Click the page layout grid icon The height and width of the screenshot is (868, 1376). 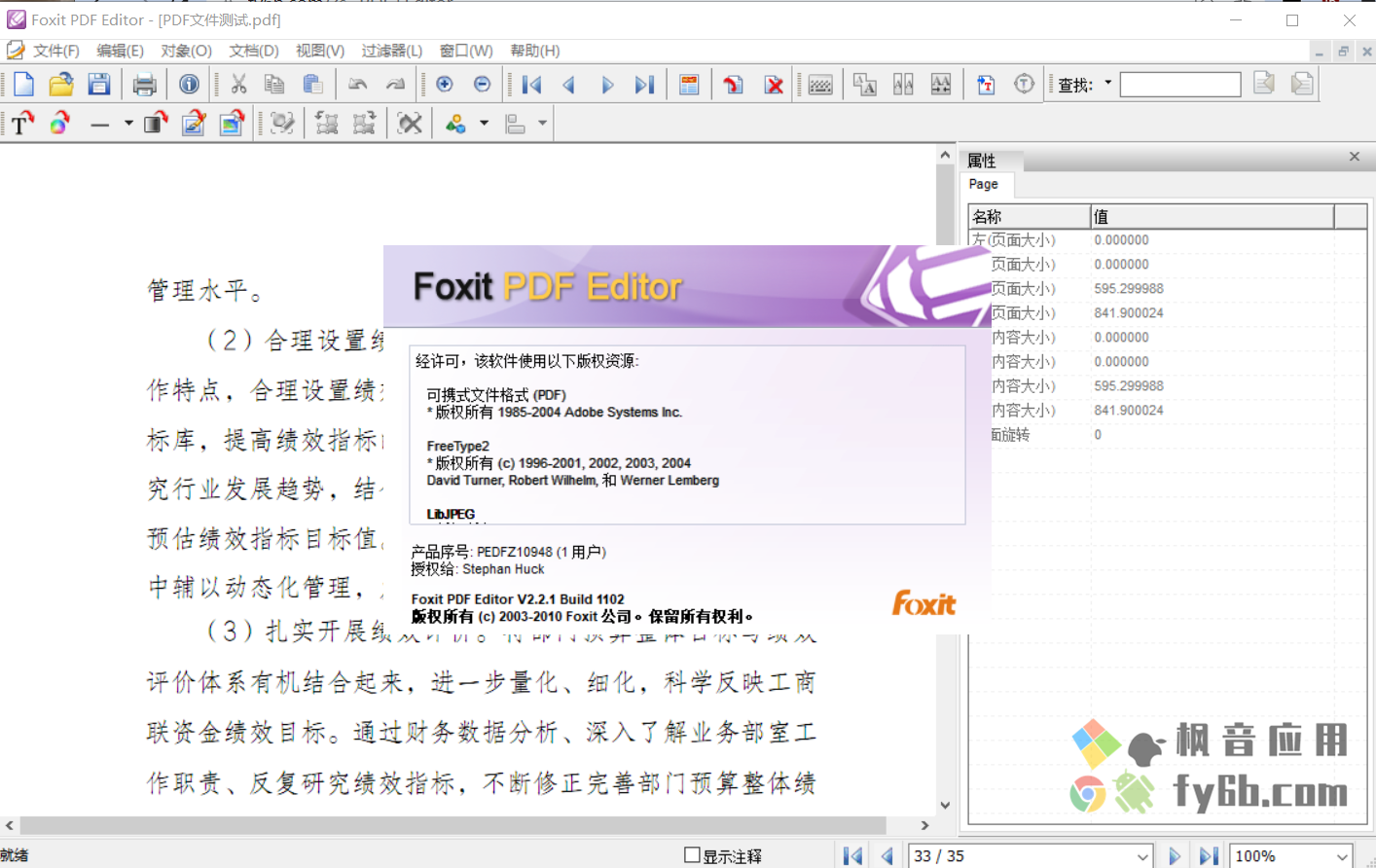point(689,85)
